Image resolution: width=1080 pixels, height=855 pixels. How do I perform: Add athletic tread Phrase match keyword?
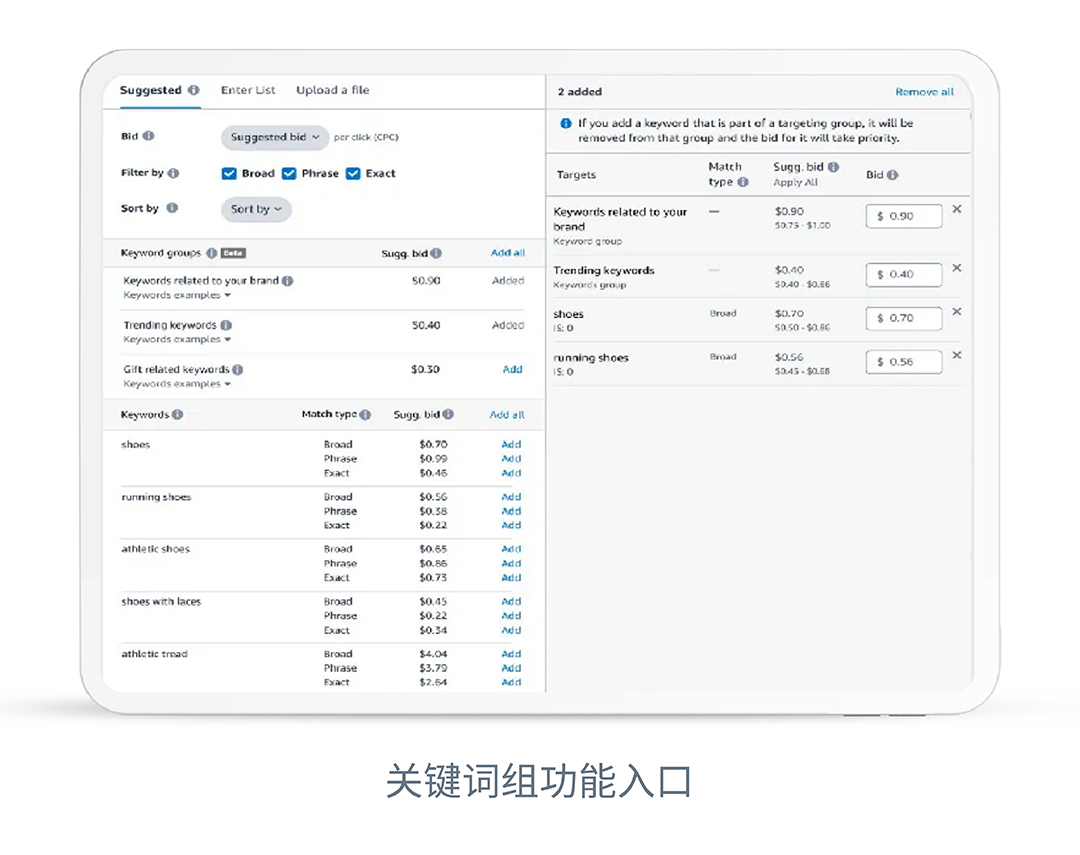tap(511, 668)
